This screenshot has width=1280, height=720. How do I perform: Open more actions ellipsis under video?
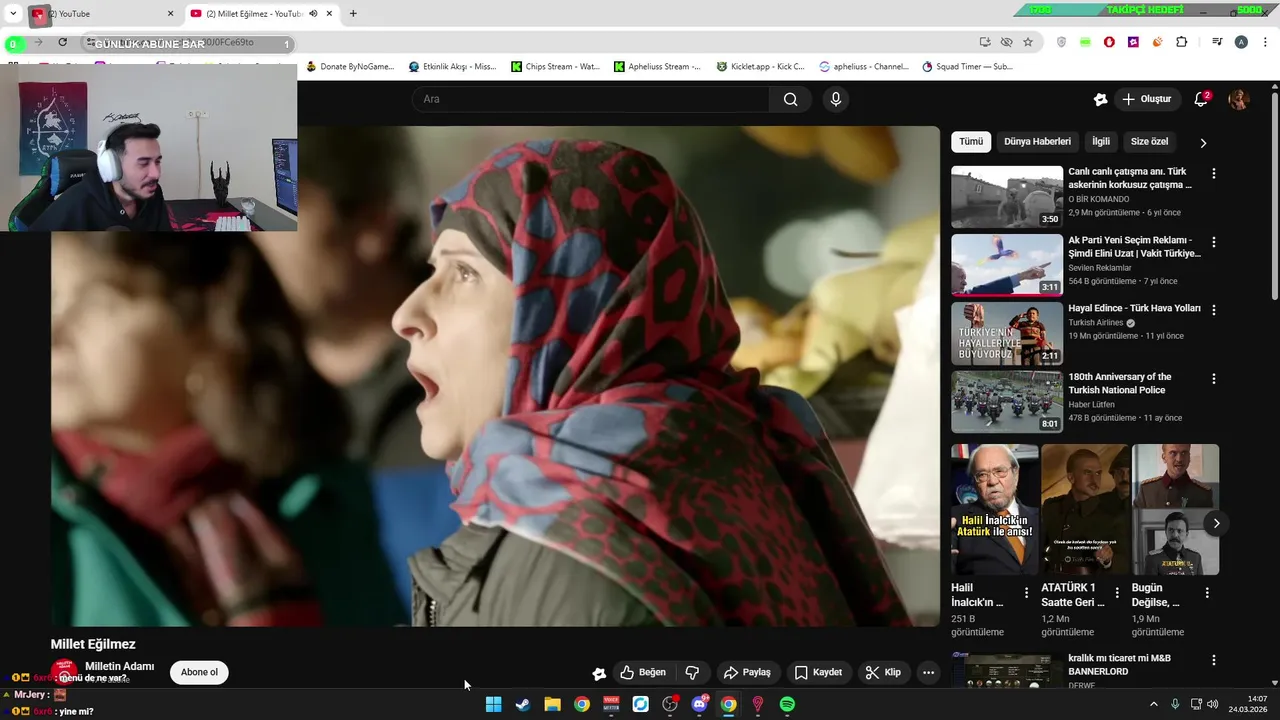pyautogui.click(x=928, y=672)
